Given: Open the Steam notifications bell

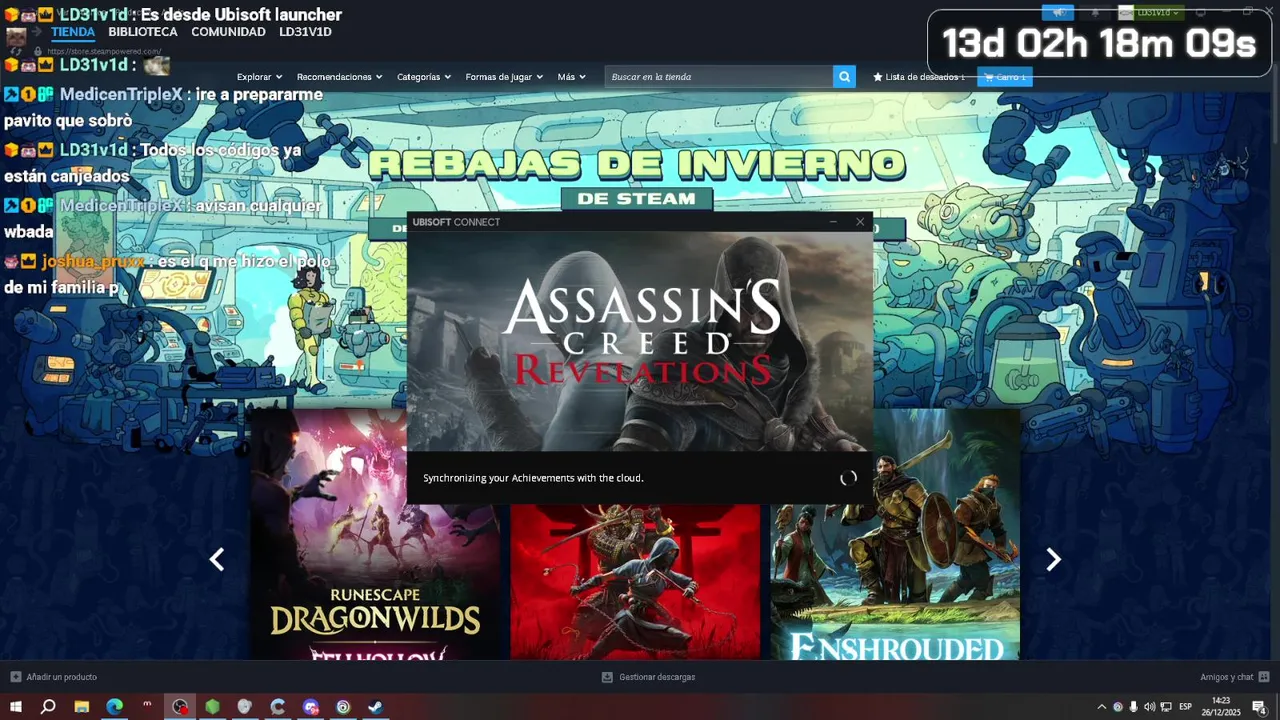Looking at the screenshot, I should (x=1095, y=12).
